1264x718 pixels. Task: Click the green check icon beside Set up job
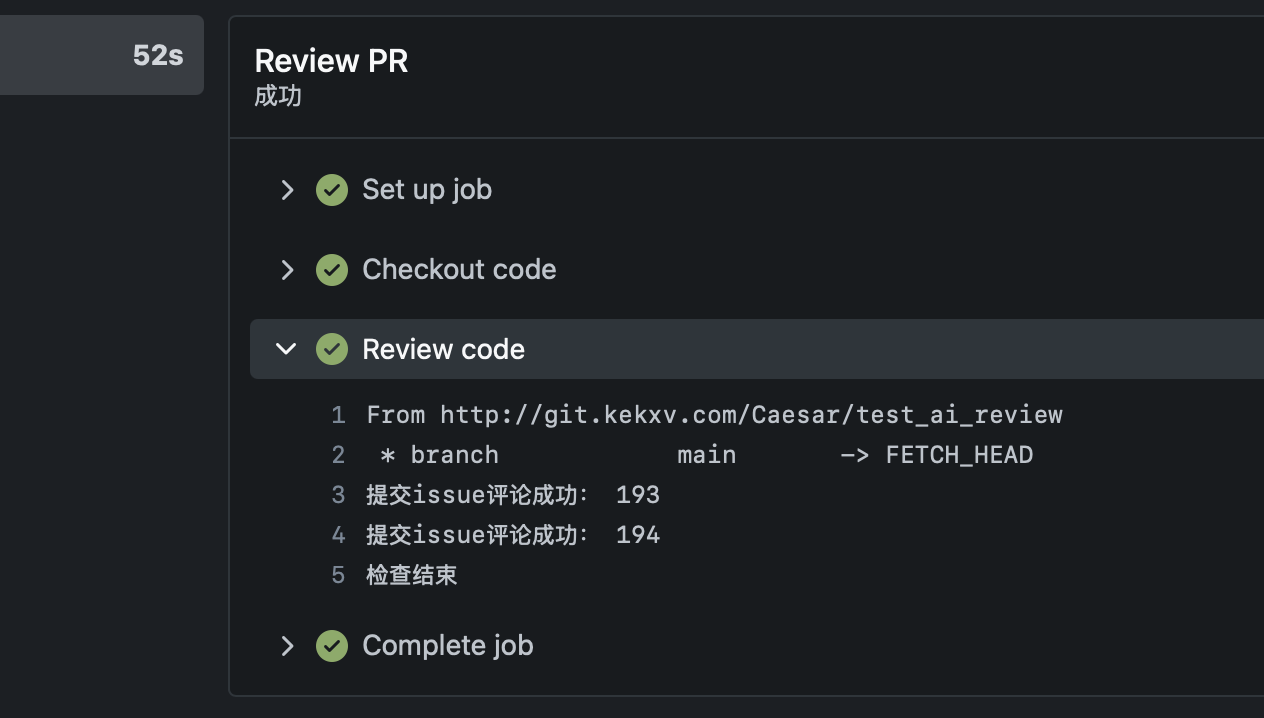pos(332,190)
